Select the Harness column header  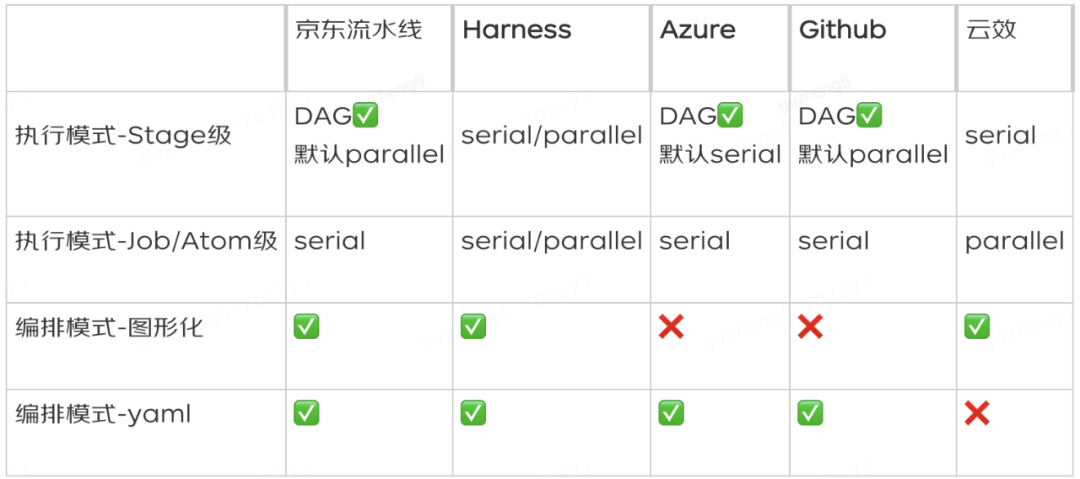pos(517,30)
